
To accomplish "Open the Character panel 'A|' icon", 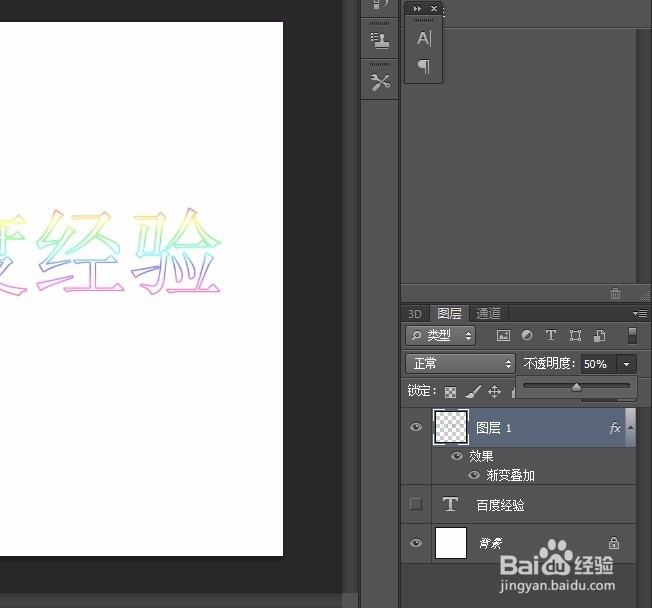I will 424,38.
